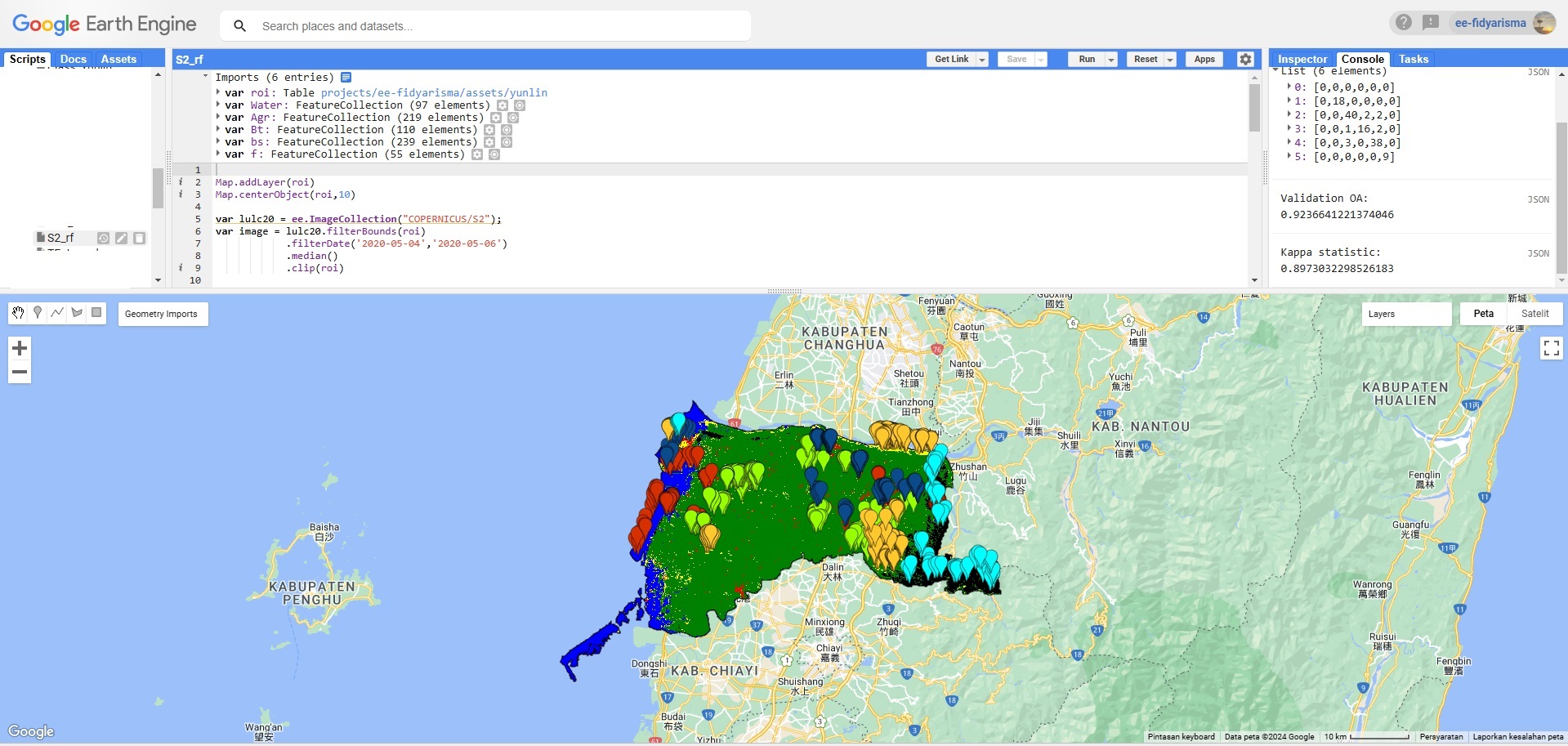Viewport: 1568px width, 746px height.
Task: Open the Reset button dropdown arrow
Action: pyautogui.click(x=1170, y=60)
